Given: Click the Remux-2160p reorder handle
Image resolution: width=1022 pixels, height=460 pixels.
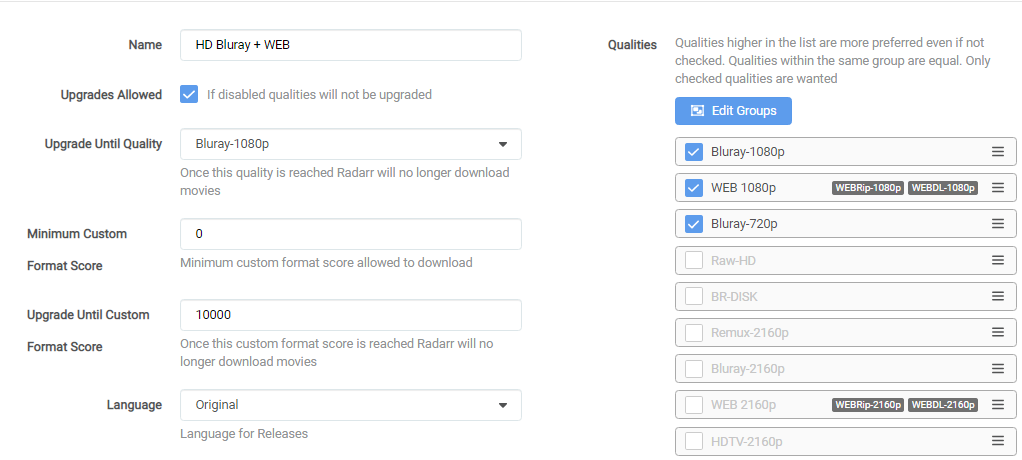Looking at the screenshot, I should coord(997,332).
